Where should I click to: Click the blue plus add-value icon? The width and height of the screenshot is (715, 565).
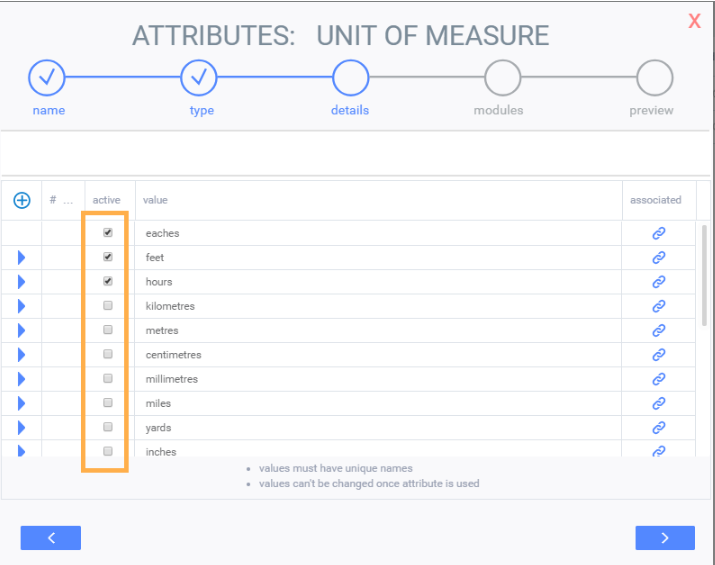[x=21, y=201]
